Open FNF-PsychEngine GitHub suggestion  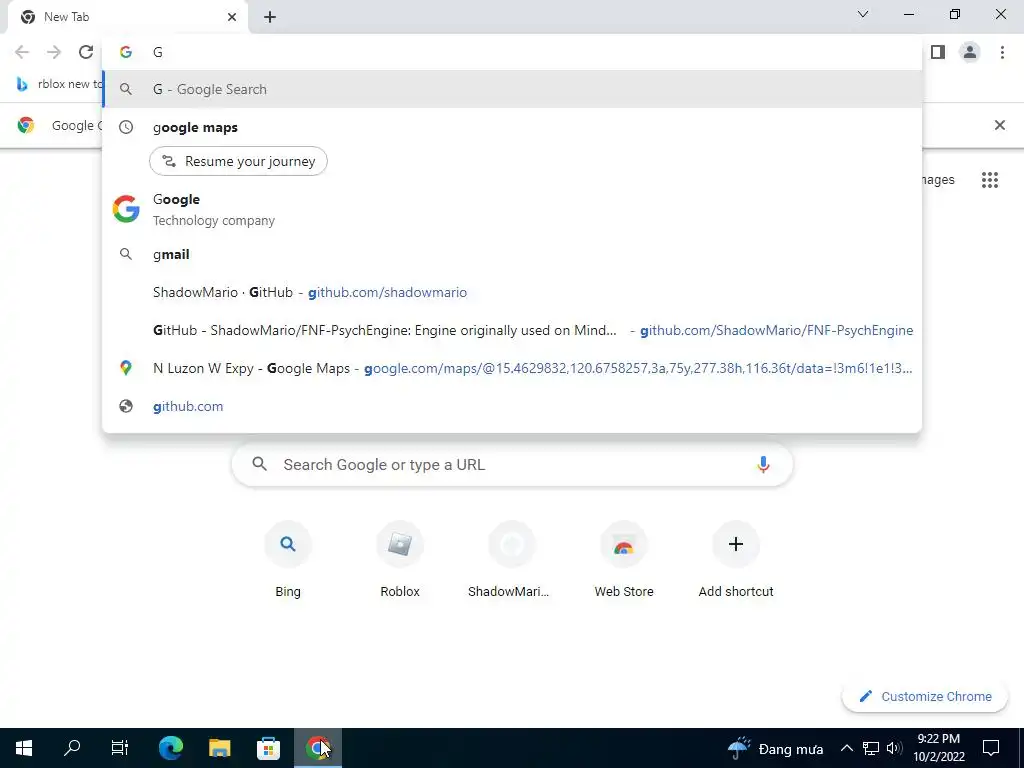512,330
